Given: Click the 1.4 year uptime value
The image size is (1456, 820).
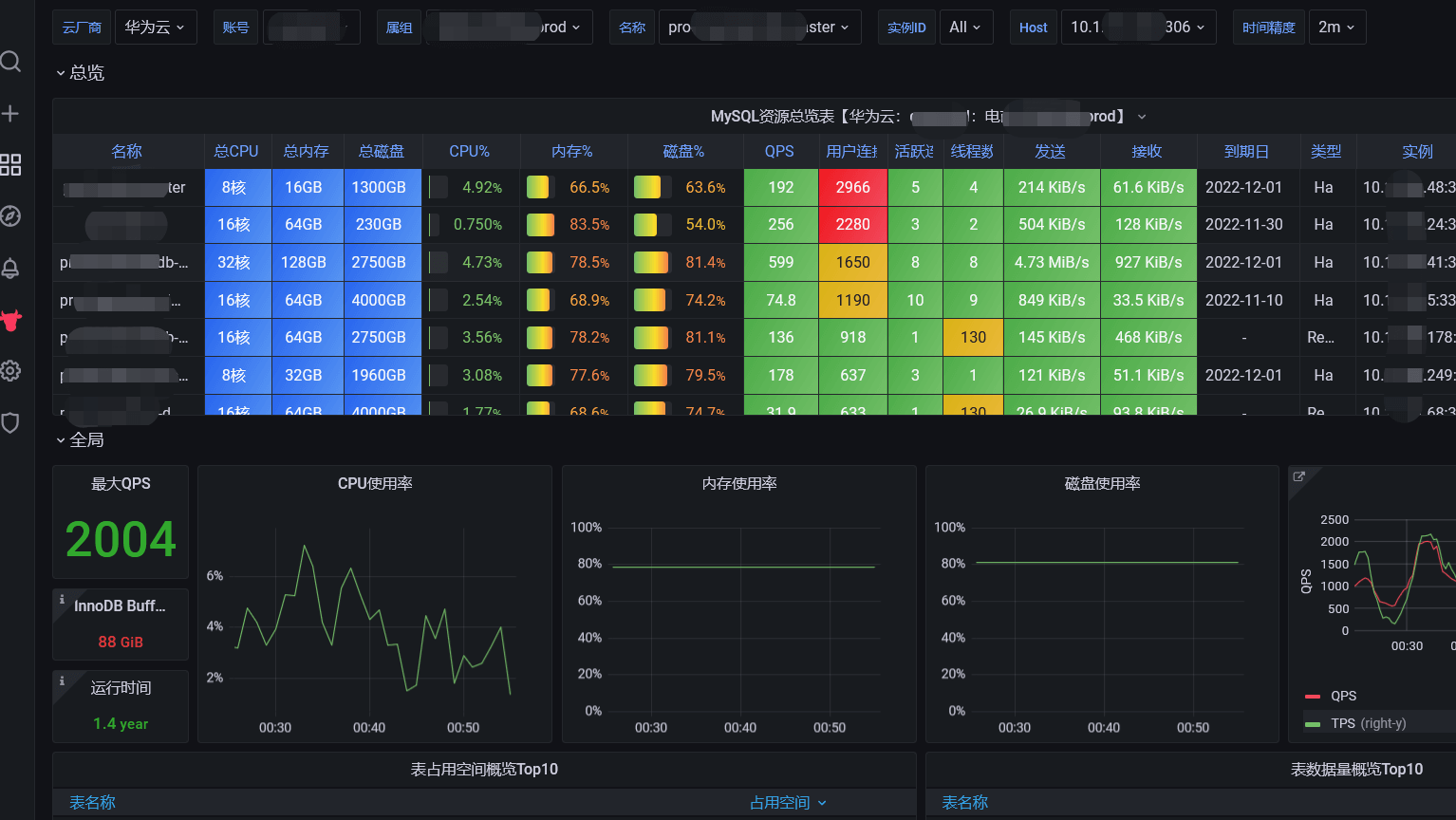Looking at the screenshot, I should [x=121, y=724].
